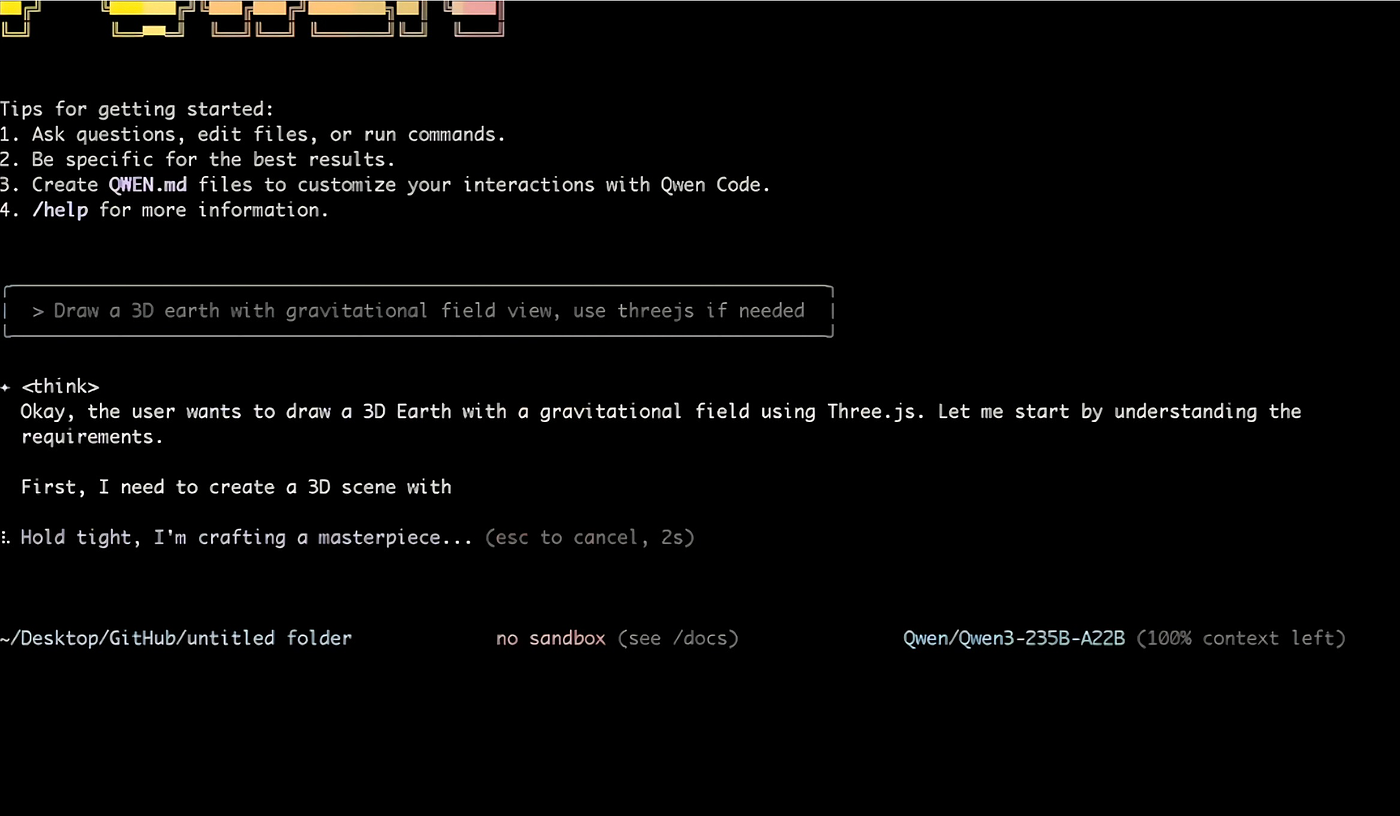Click the esc to cancel text
The width and height of the screenshot is (1400, 816).
point(567,537)
